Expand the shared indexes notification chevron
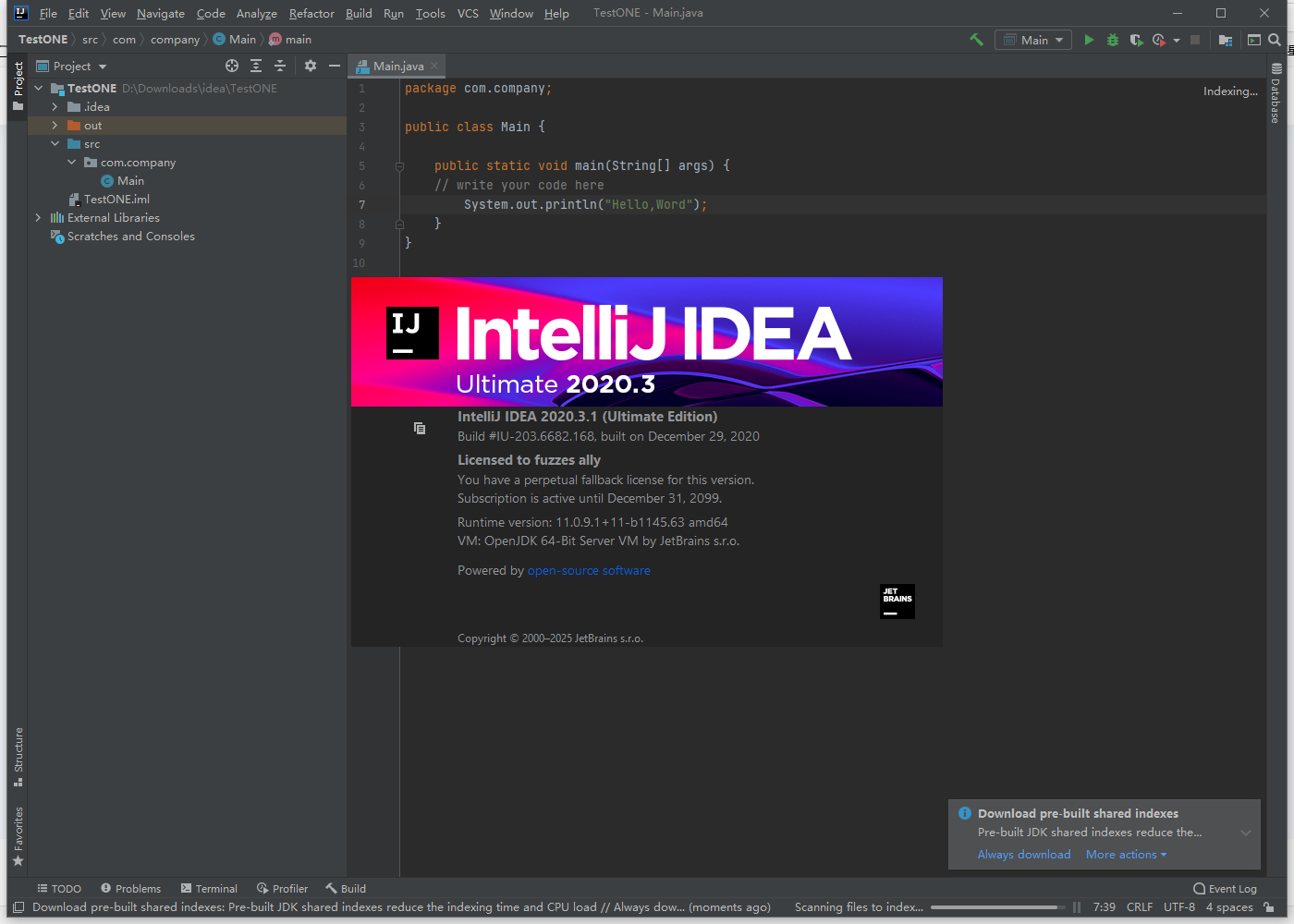 1245,833
